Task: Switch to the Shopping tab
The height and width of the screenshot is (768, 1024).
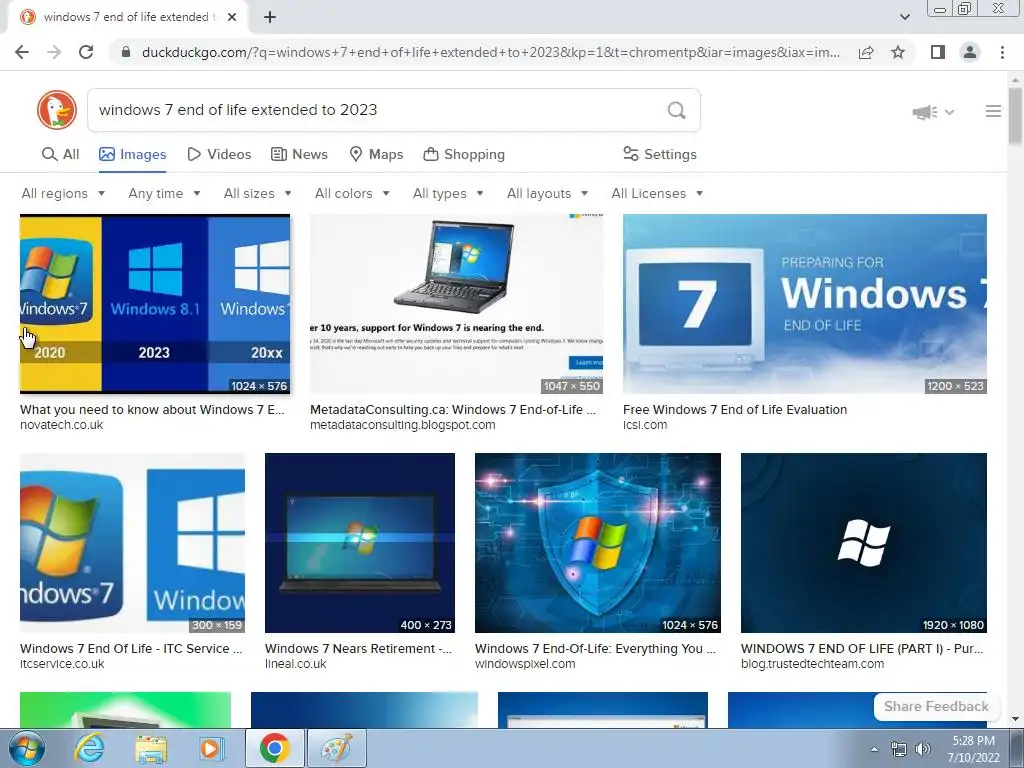Action: (x=464, y=154)
